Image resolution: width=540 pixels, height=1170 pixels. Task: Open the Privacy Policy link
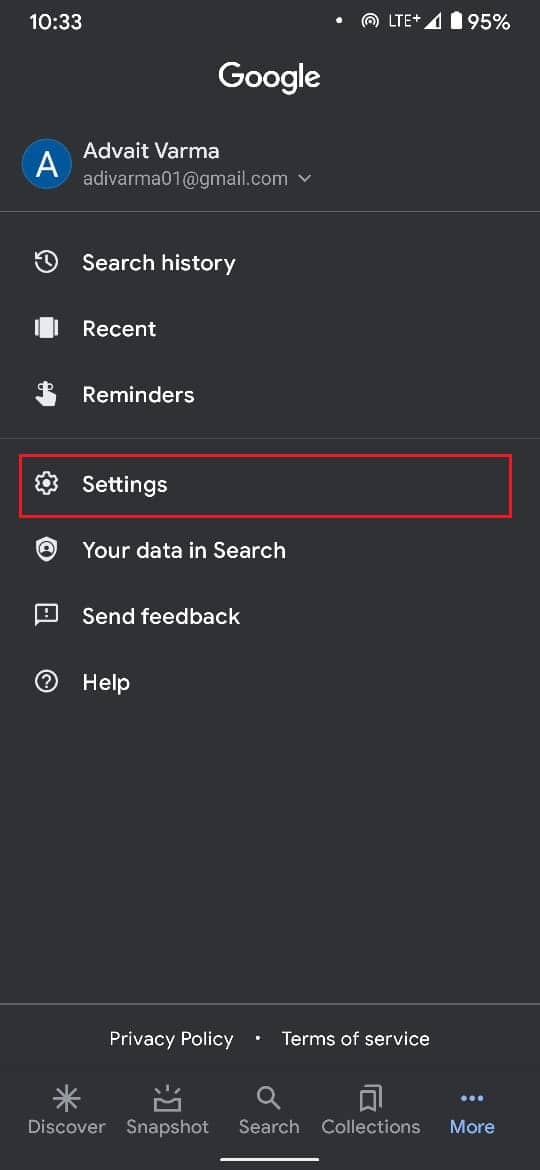pyautogui.click(x=172, y=1039)
